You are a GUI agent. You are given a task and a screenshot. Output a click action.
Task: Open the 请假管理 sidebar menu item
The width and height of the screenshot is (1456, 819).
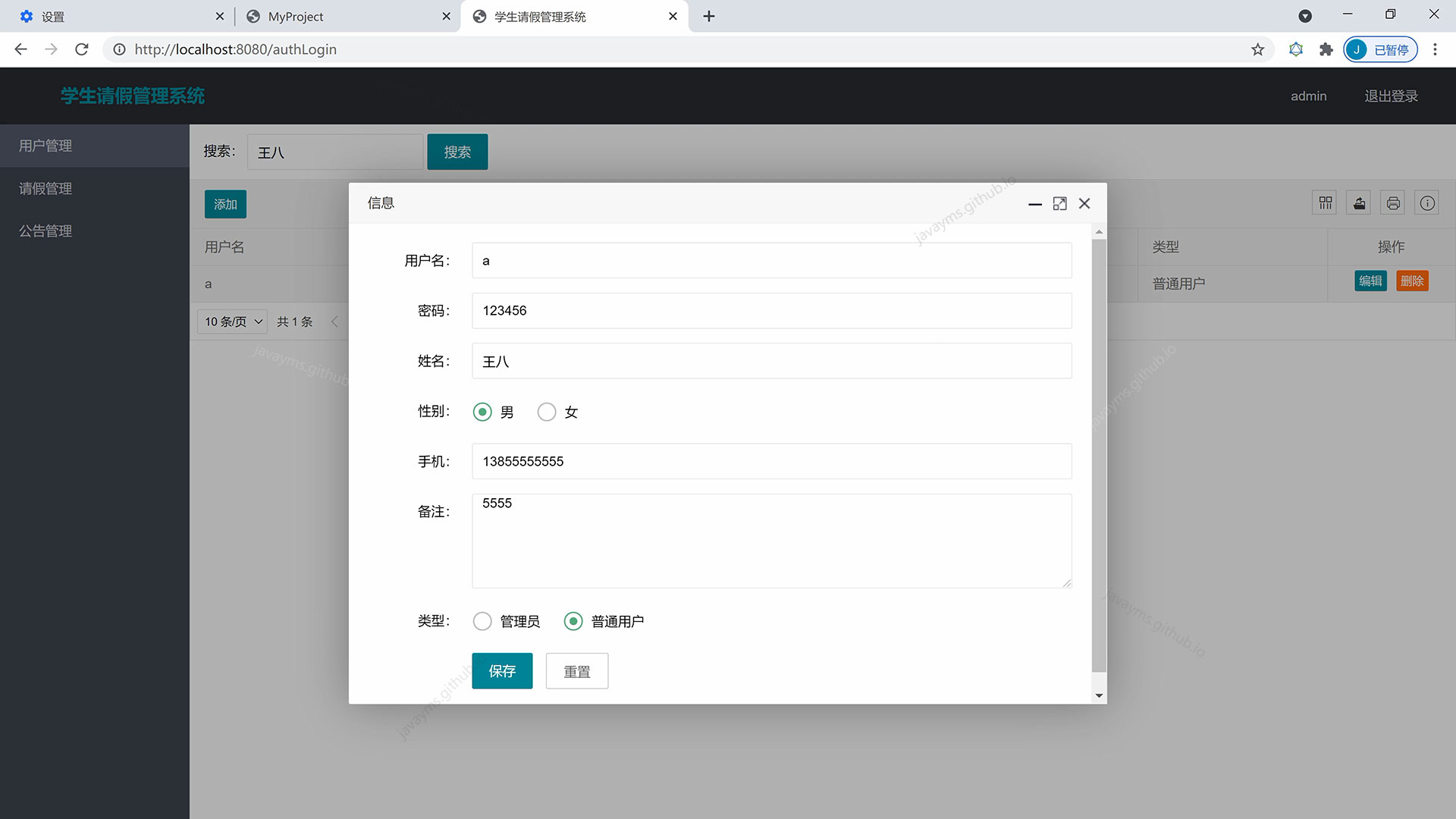[x=44, y=188]
